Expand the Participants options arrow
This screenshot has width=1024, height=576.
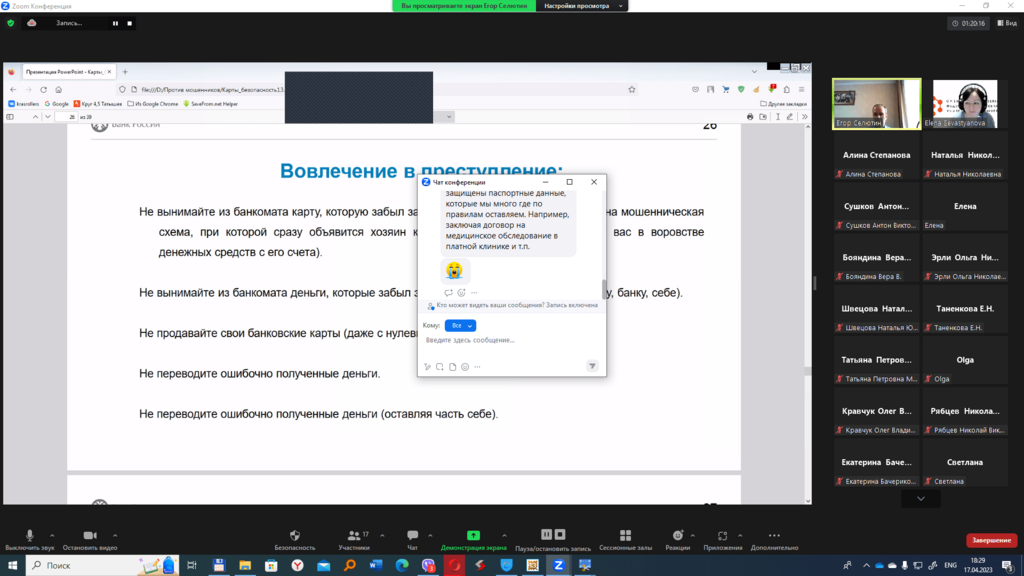[x=382, y=536]
